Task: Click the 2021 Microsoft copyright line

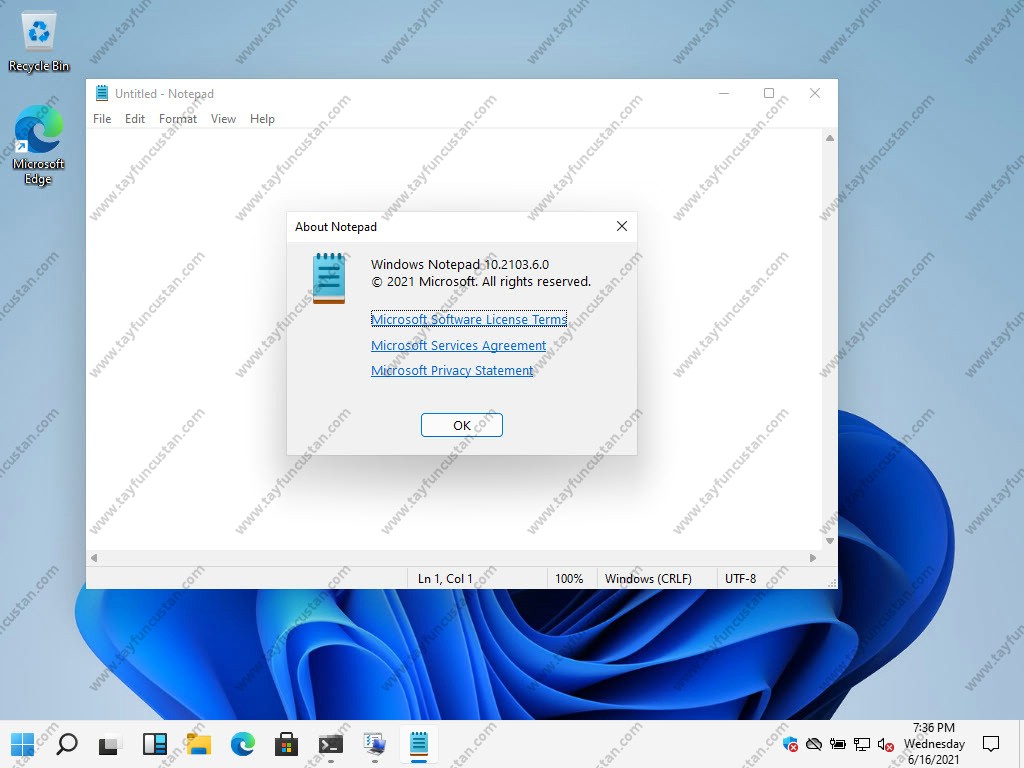Action: tap(481, 281)
